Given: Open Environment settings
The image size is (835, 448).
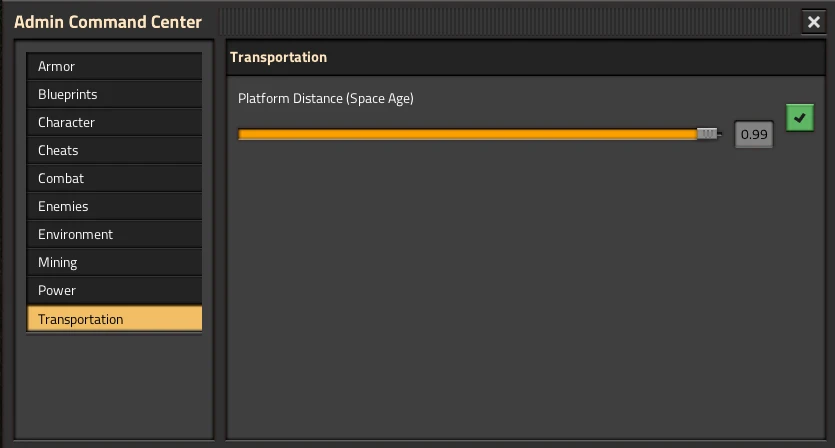Looking at the screenshot, I should [x=114, y=234].
